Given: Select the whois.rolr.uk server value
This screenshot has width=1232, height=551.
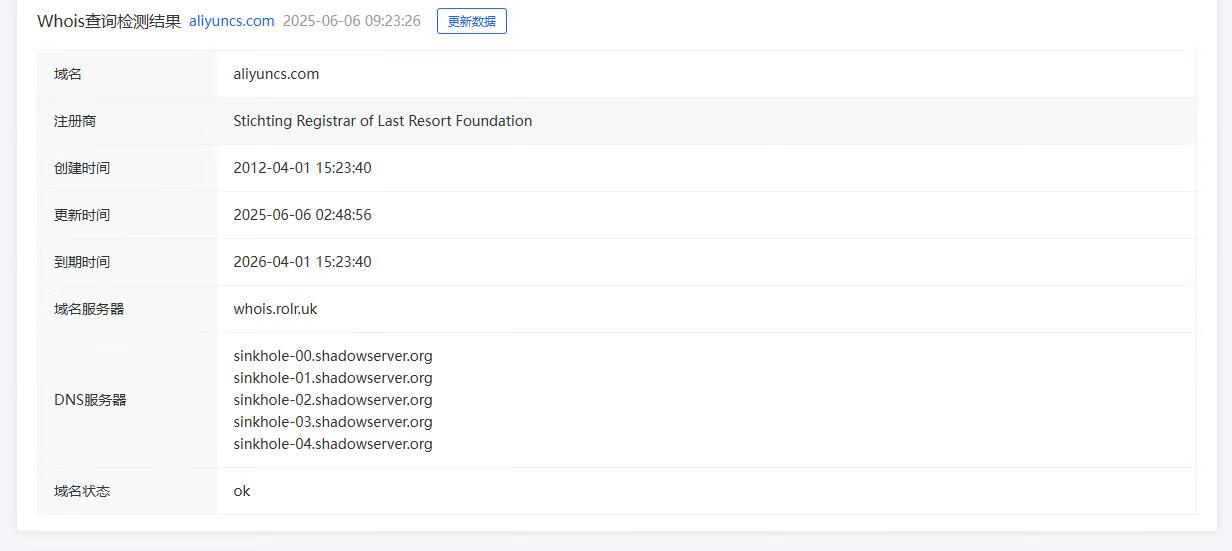Looking at the screenshot, I should click(x=275, y=309).
